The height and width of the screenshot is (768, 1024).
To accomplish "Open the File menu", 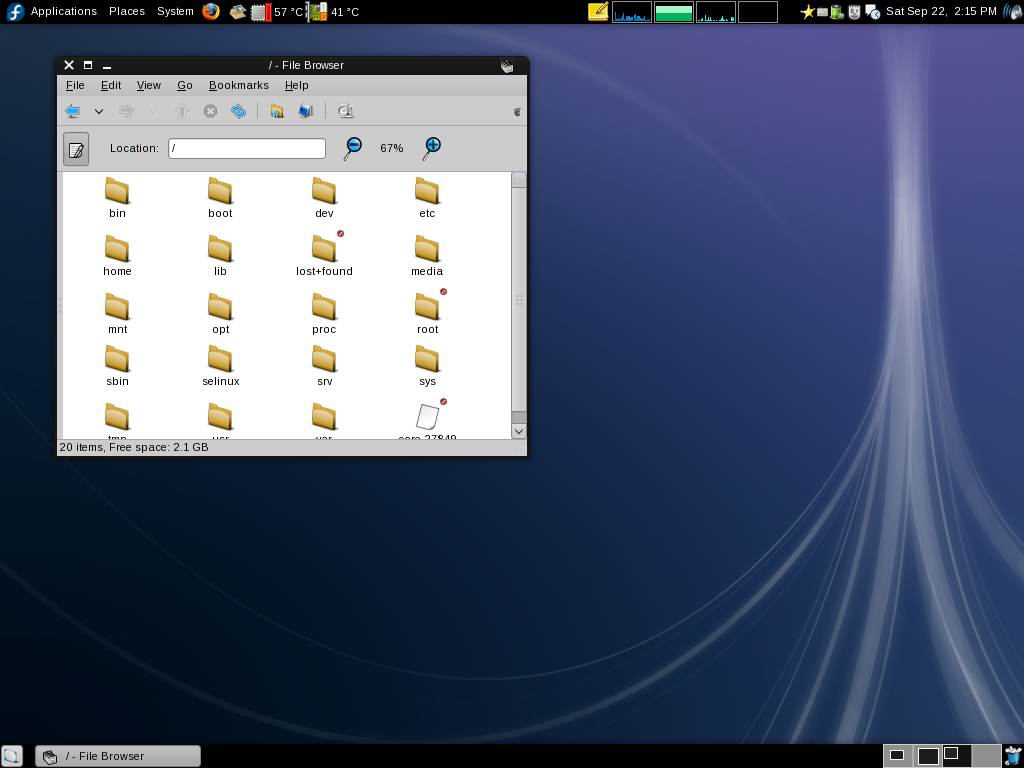I will [75, 86].
